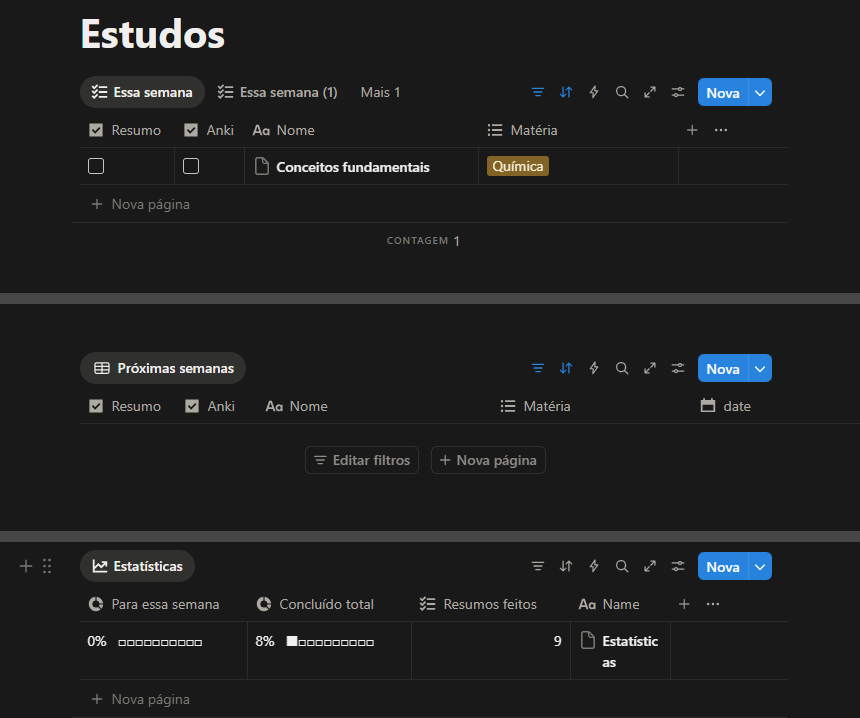
Task: Click the filter icon in Essa semana view
Action: (x=538, y=92)
